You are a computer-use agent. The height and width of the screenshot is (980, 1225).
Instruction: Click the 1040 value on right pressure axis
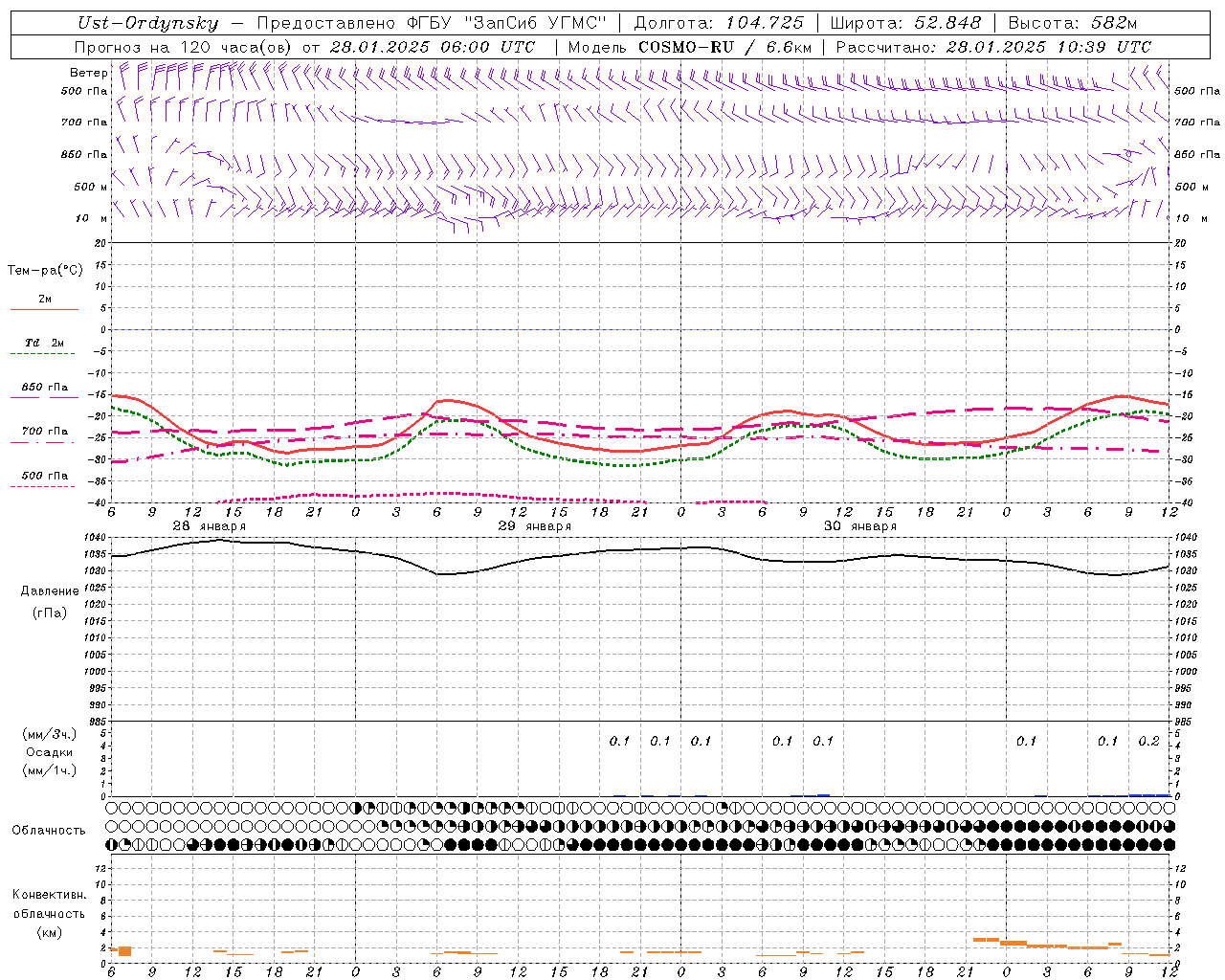point(1186,538)
